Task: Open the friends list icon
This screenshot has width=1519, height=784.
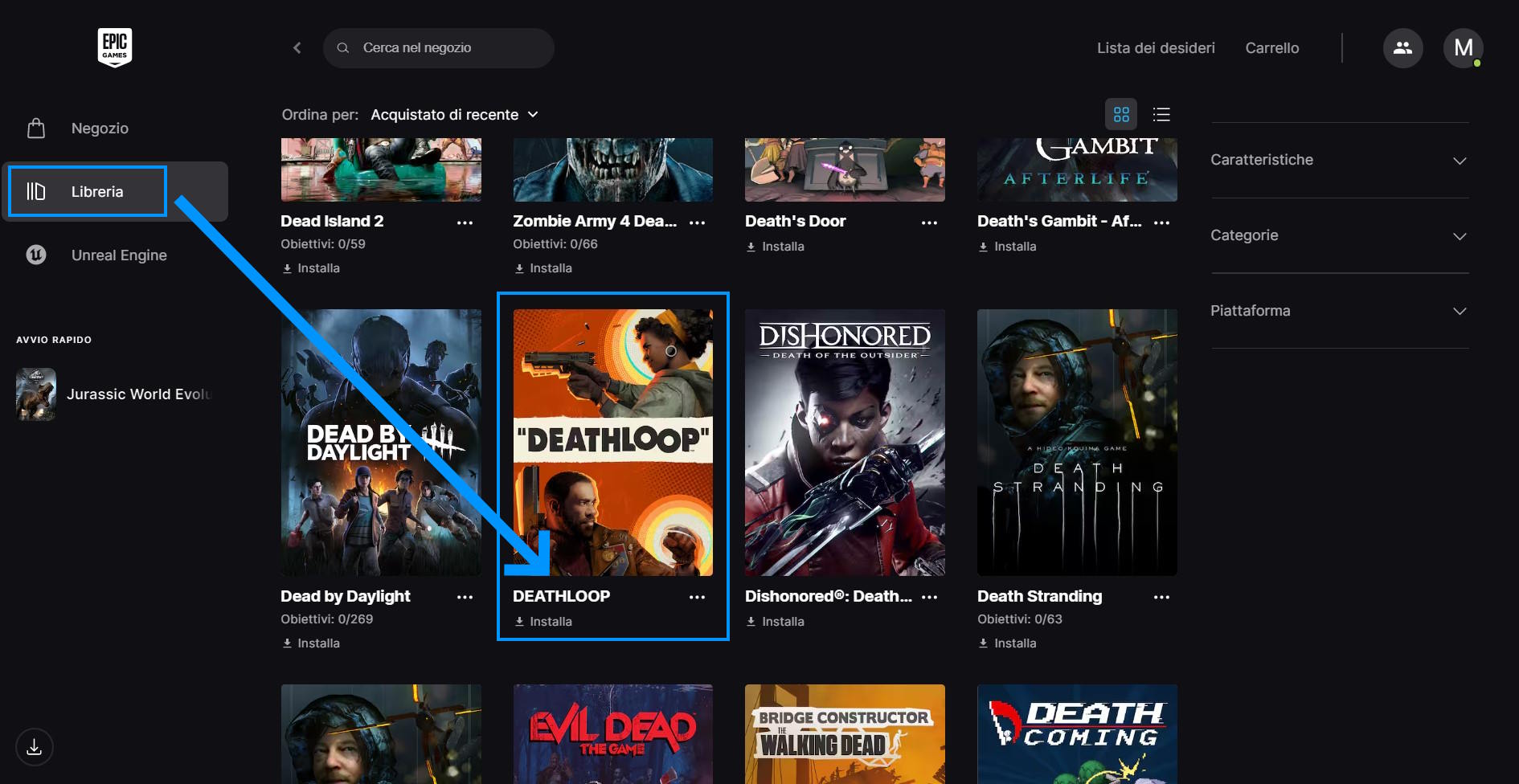Action: tap(1402, 48)
